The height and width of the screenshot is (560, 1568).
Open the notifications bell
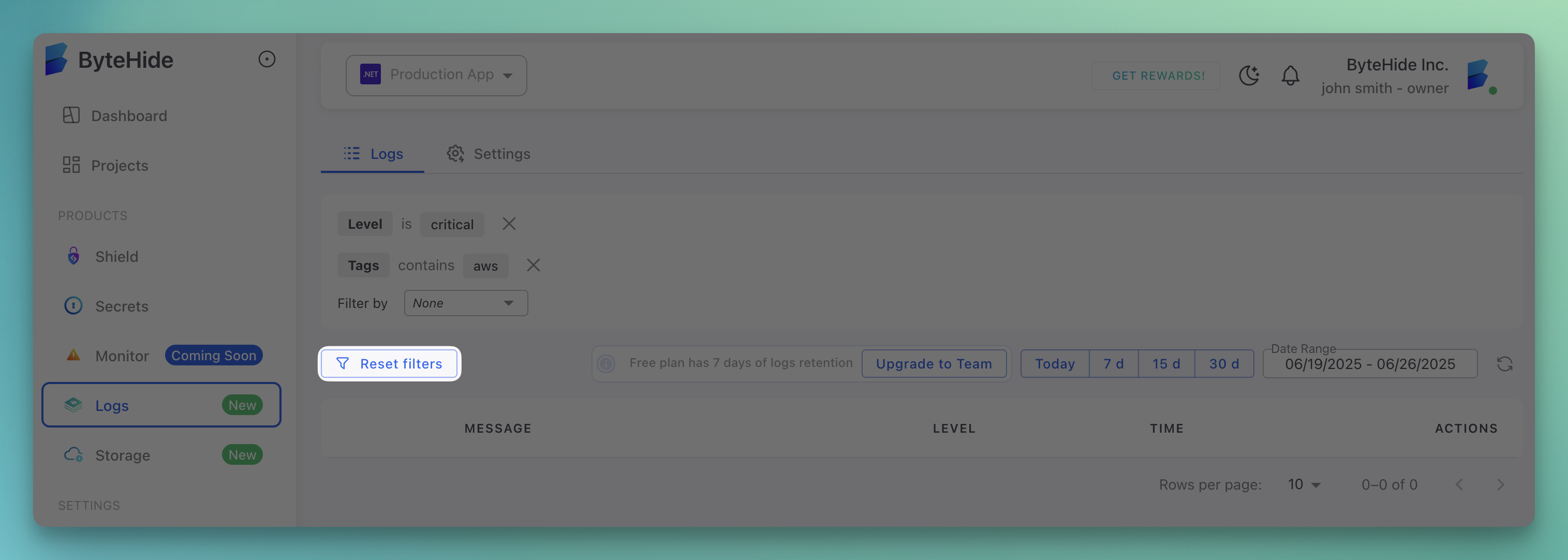tap(1290, 76)
